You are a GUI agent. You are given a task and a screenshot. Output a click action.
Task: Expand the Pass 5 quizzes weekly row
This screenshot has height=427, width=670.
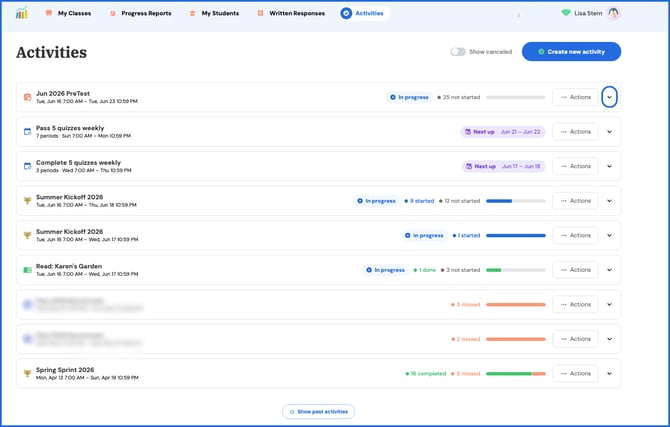[609, 132]
